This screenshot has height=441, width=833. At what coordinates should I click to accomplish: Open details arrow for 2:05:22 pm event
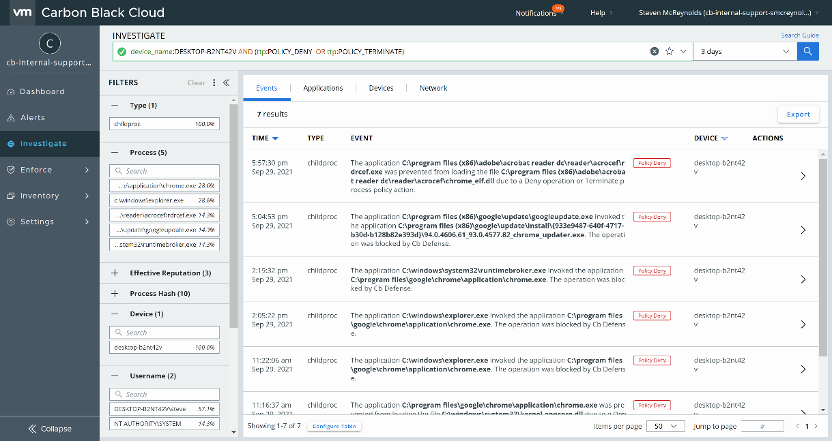[803, 325]
